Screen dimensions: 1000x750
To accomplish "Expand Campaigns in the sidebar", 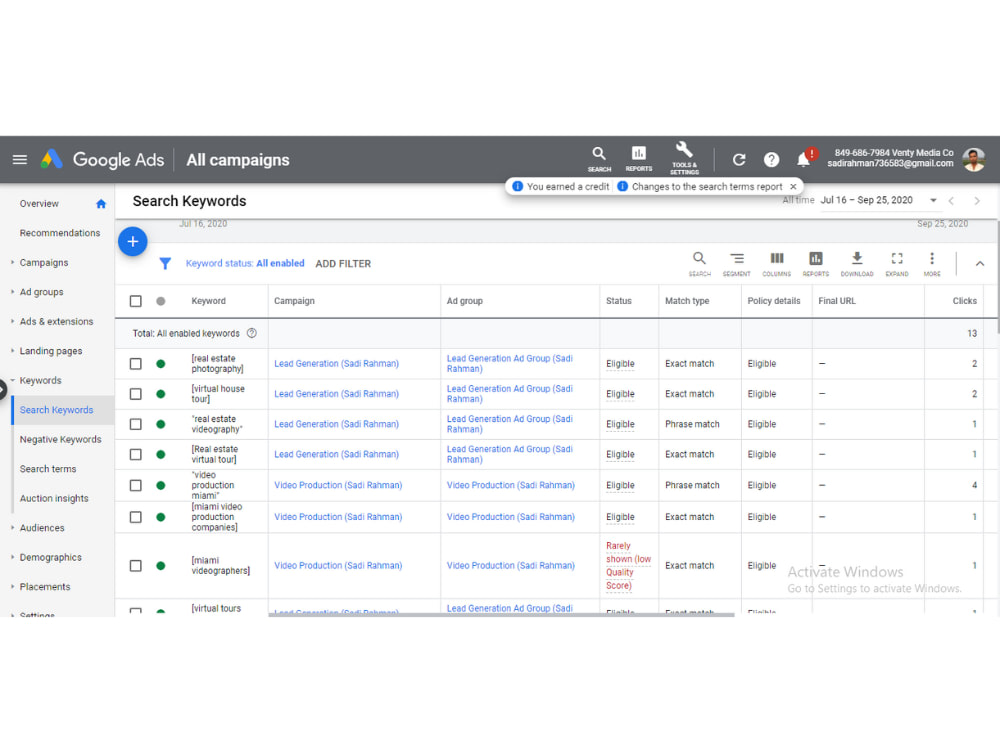I will (x=12, y=262).
